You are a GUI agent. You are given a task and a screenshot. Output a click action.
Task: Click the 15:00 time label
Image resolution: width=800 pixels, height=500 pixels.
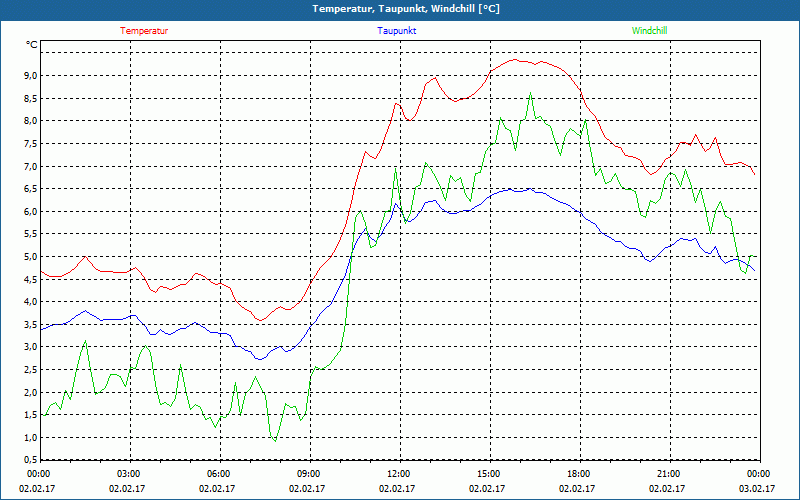(490, 474)
